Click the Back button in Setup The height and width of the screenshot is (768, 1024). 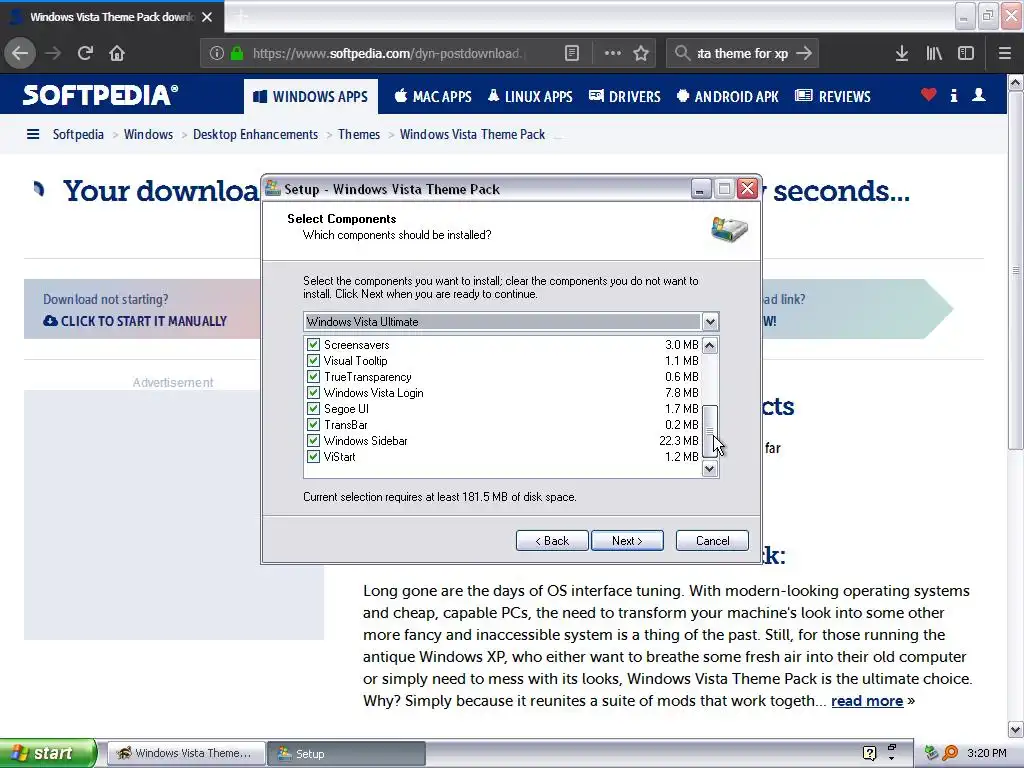pyautogui.click(x=552, y=541)
